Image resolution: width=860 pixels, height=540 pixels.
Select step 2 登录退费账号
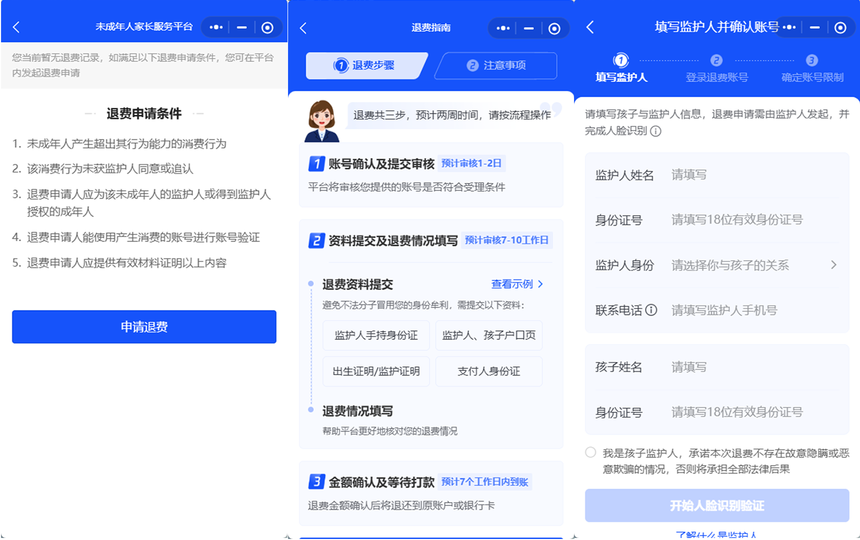[x=716, y=68]
